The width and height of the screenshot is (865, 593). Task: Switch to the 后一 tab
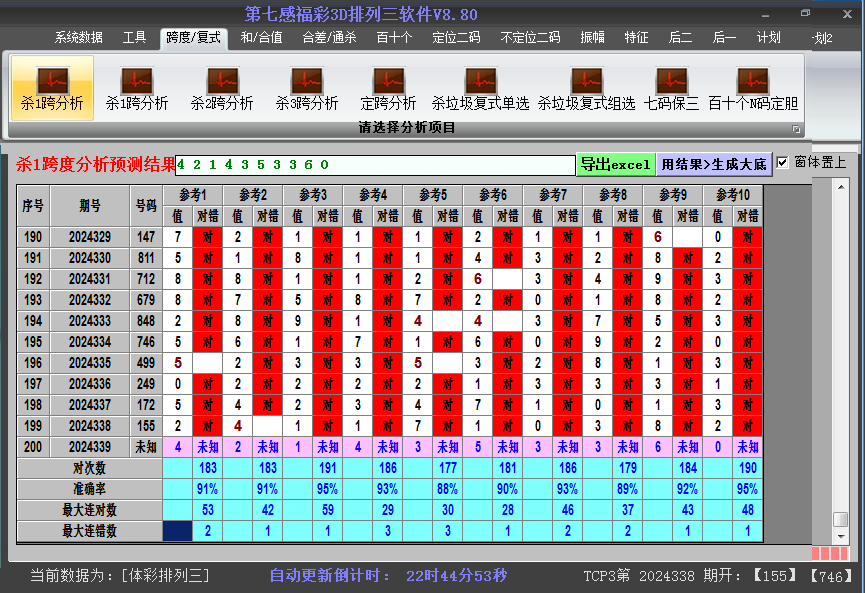pos(724,38)
